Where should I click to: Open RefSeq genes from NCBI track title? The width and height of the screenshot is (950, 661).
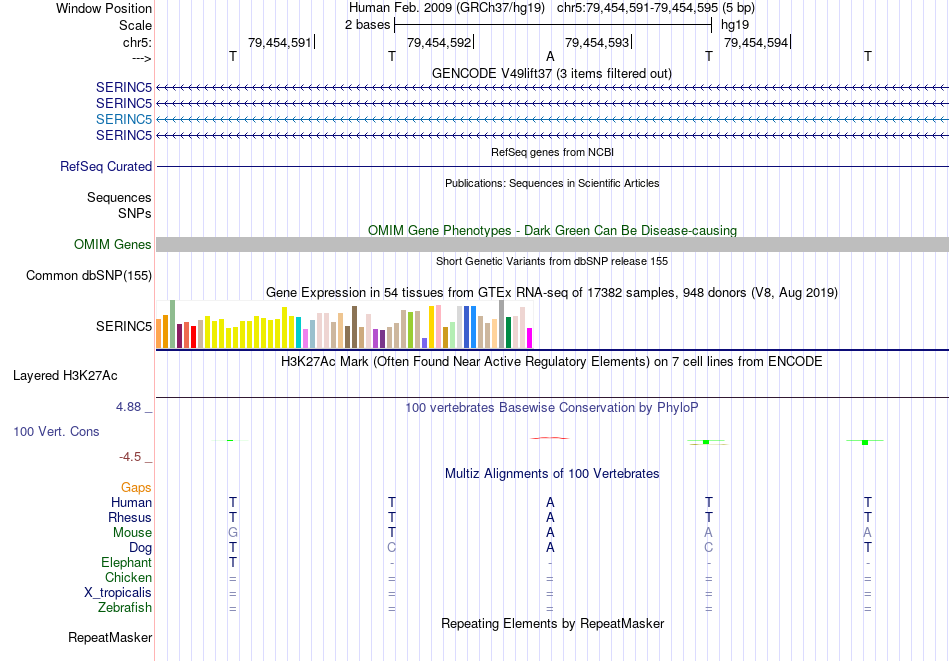552,152
